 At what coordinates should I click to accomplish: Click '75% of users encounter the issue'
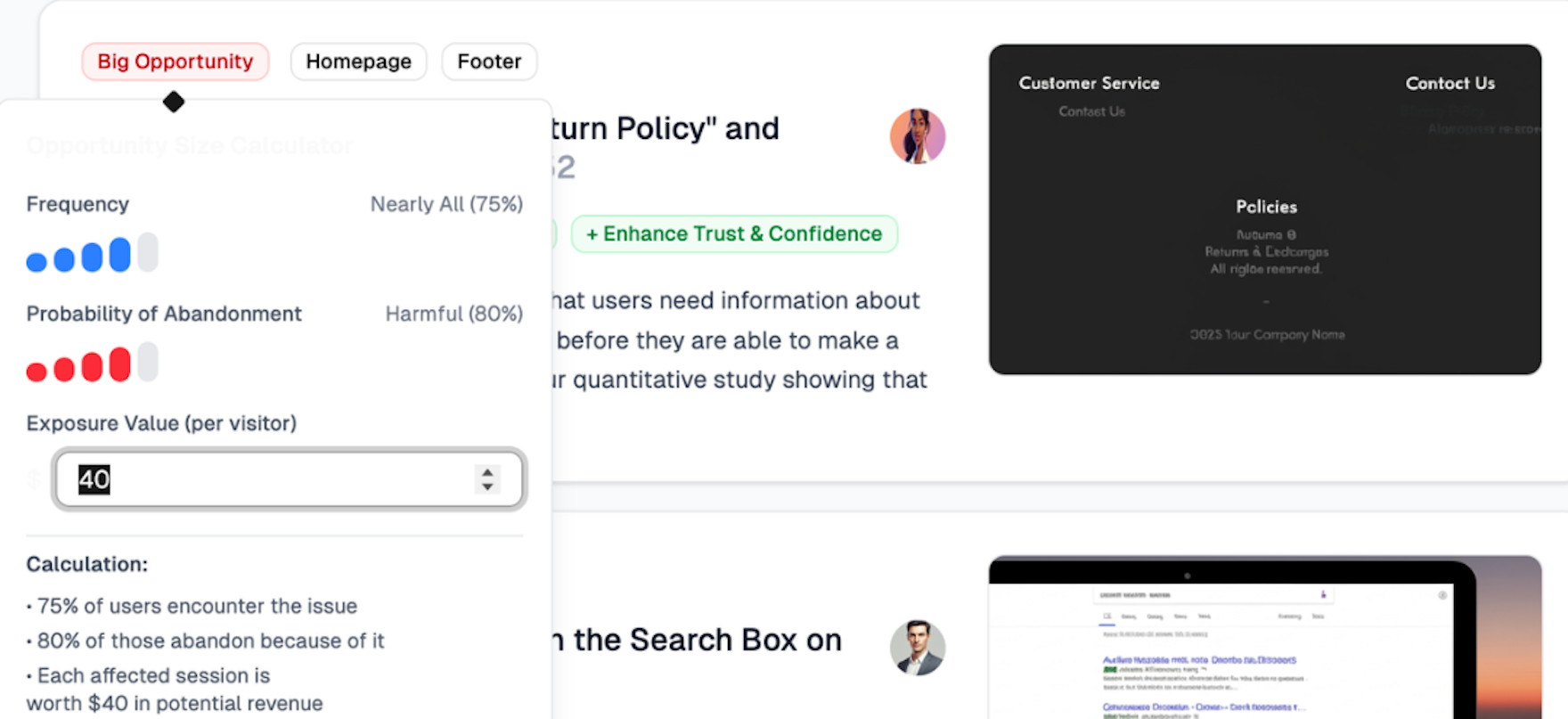tap(197, 606)
